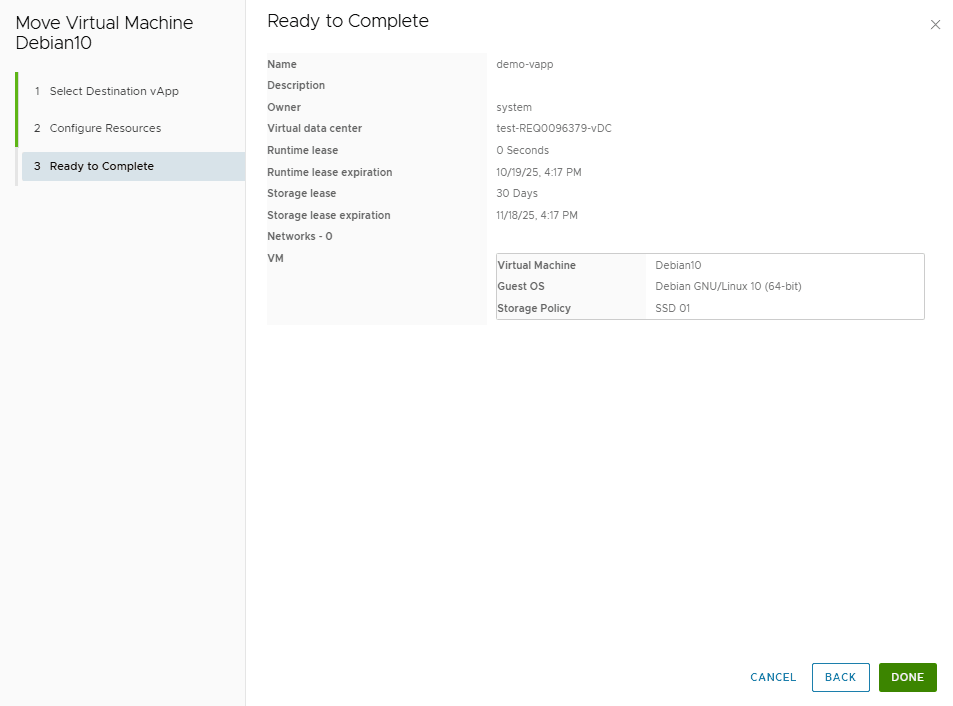Click the 0 Seconds runtime lease value
953x706 pixels.
[x=522, y=150]
